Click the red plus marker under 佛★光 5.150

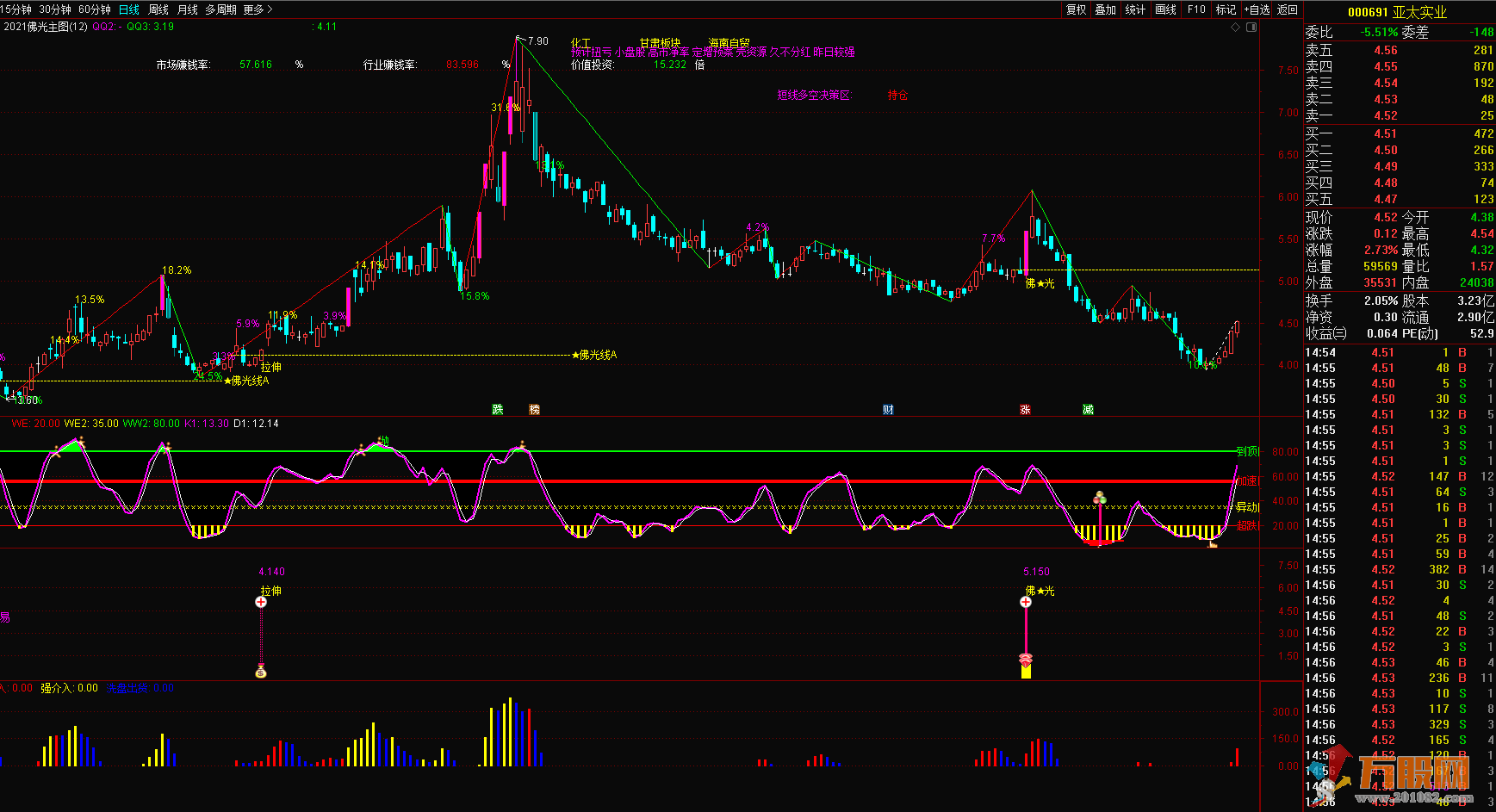[x=1026, y=602]
